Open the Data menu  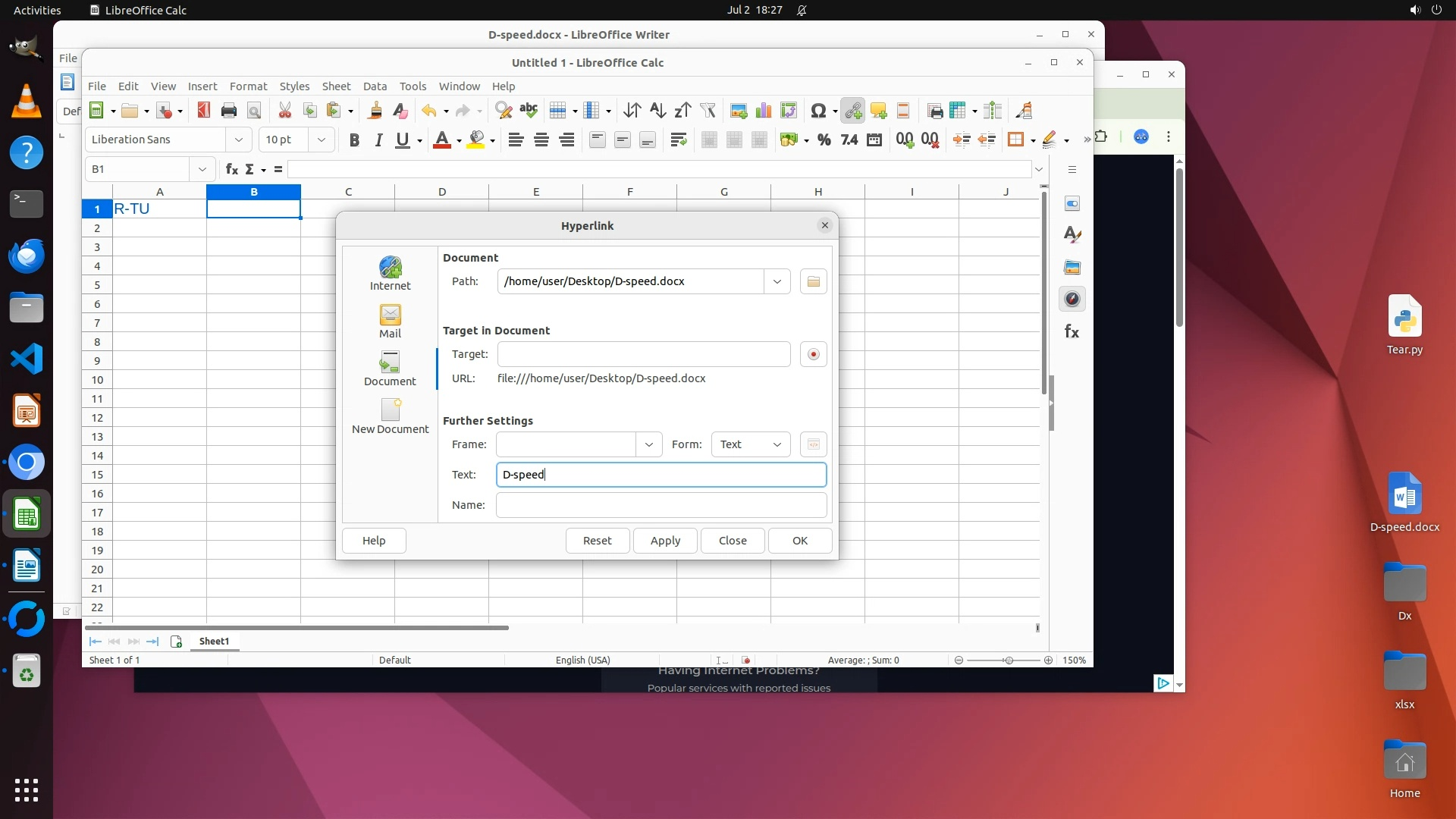pos(375,86)
